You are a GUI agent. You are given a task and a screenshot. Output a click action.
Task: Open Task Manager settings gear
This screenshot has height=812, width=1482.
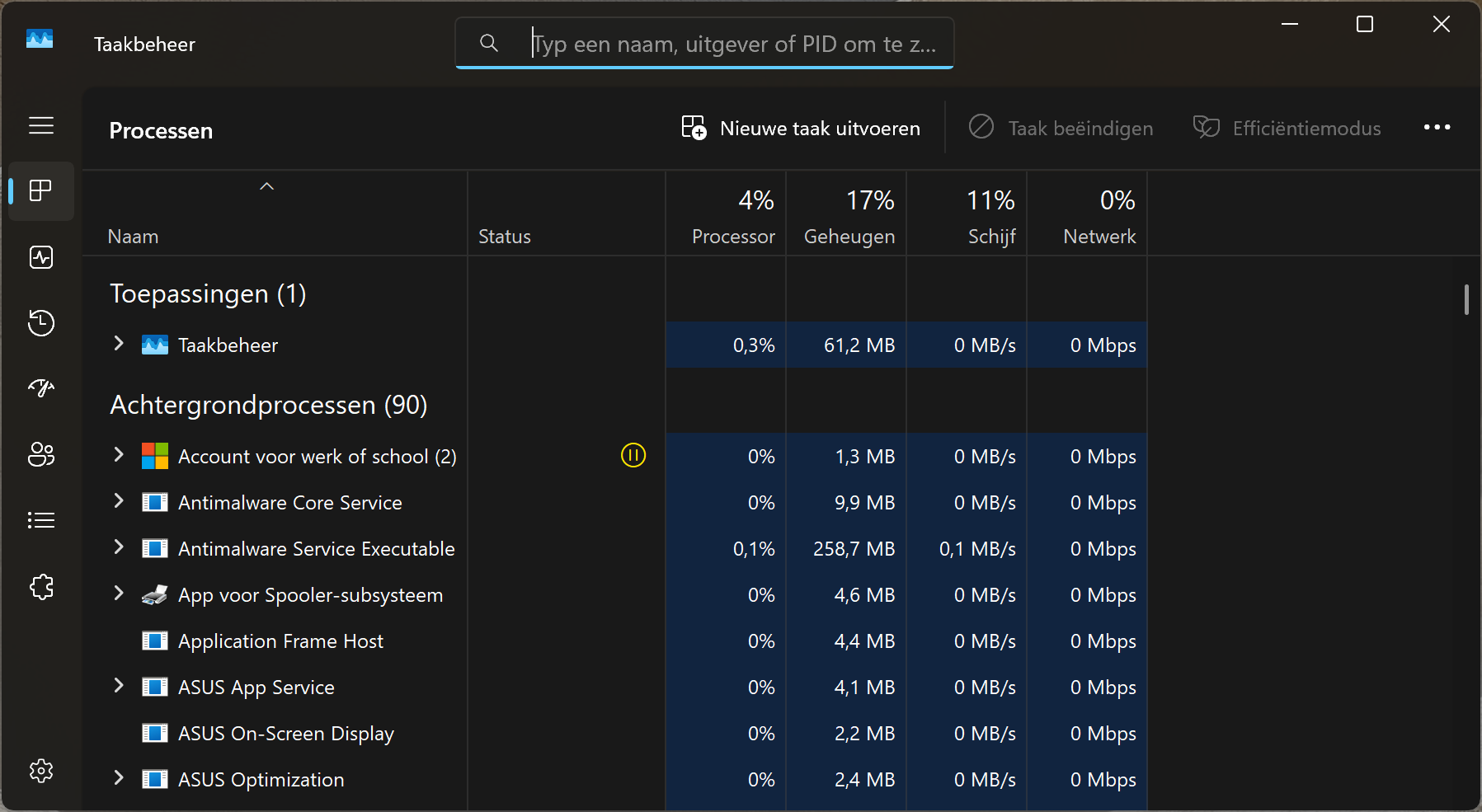point(41,771)
